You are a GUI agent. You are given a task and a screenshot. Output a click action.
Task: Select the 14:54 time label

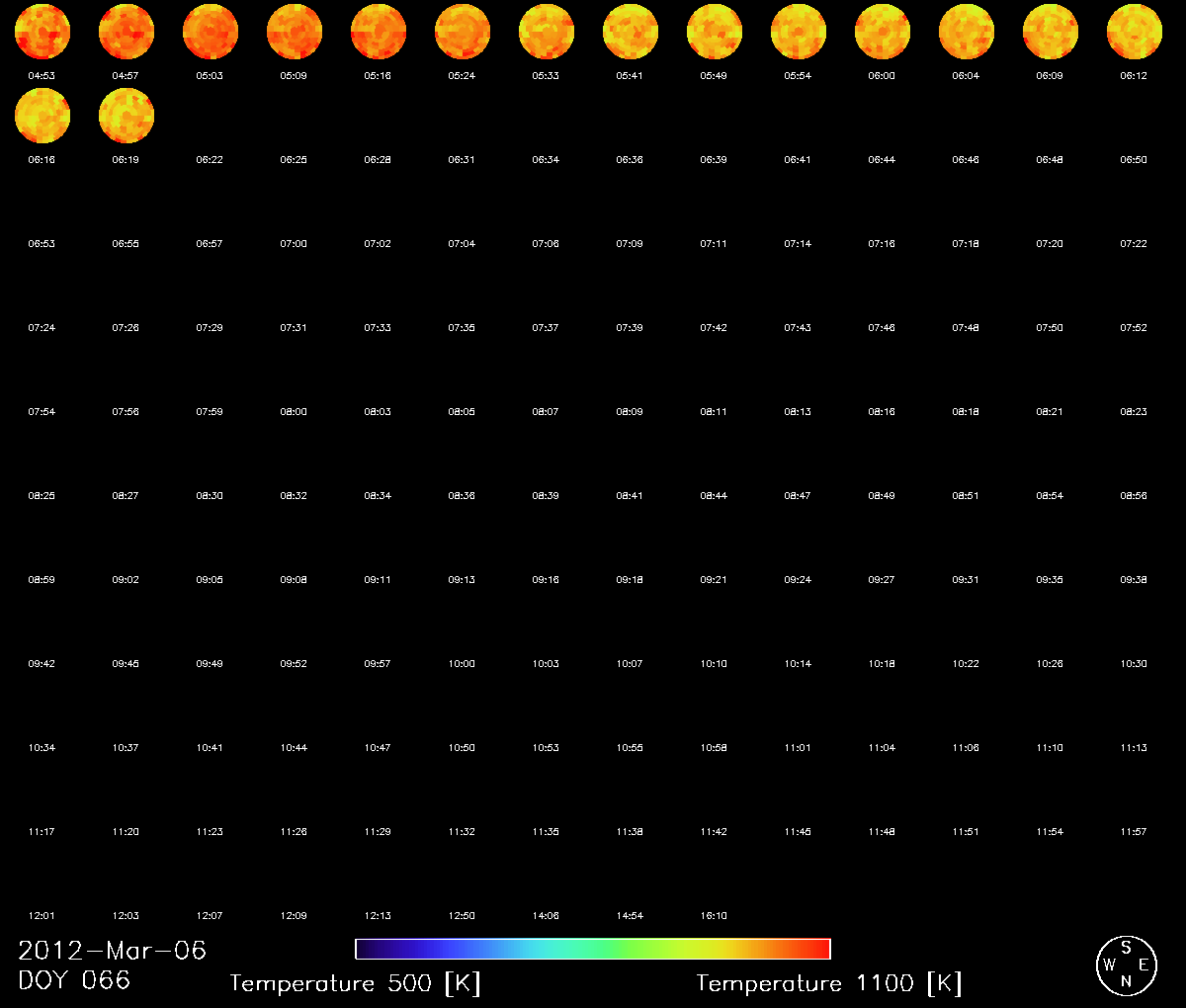coord(630,916)
